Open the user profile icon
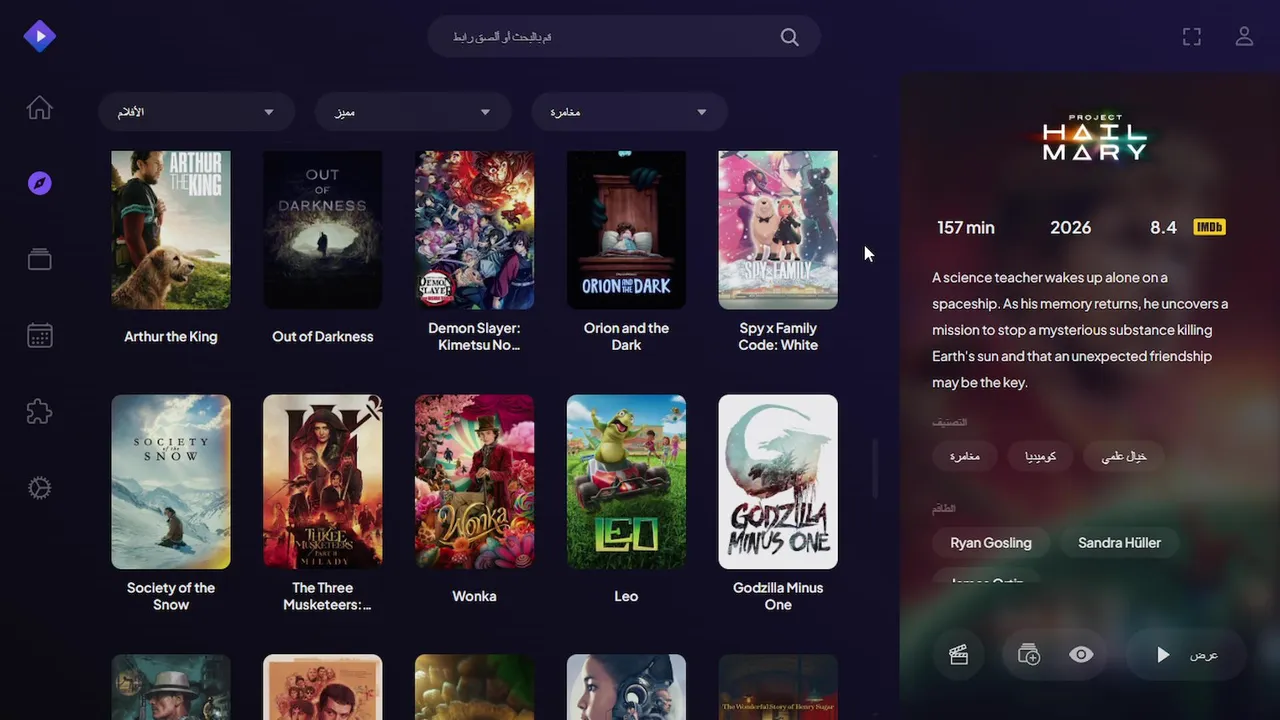The width and height of the screenshot is (1280, 720). click(x=1244, y=36)
